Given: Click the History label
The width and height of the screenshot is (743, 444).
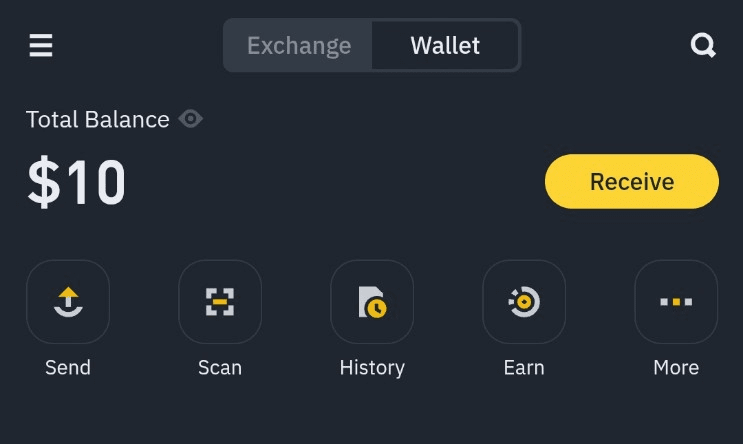Looking at the screenshot, I should (372, 367).
